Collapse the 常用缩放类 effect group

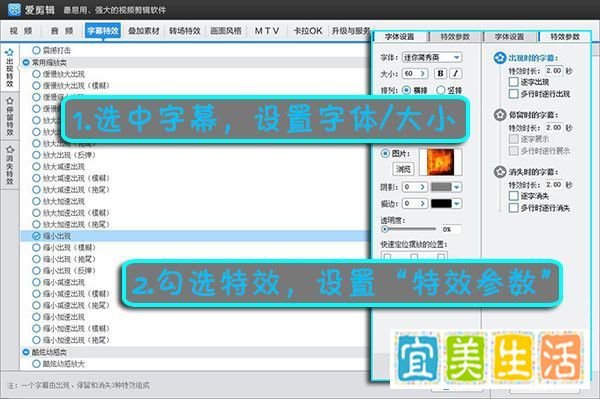(26, 62)
